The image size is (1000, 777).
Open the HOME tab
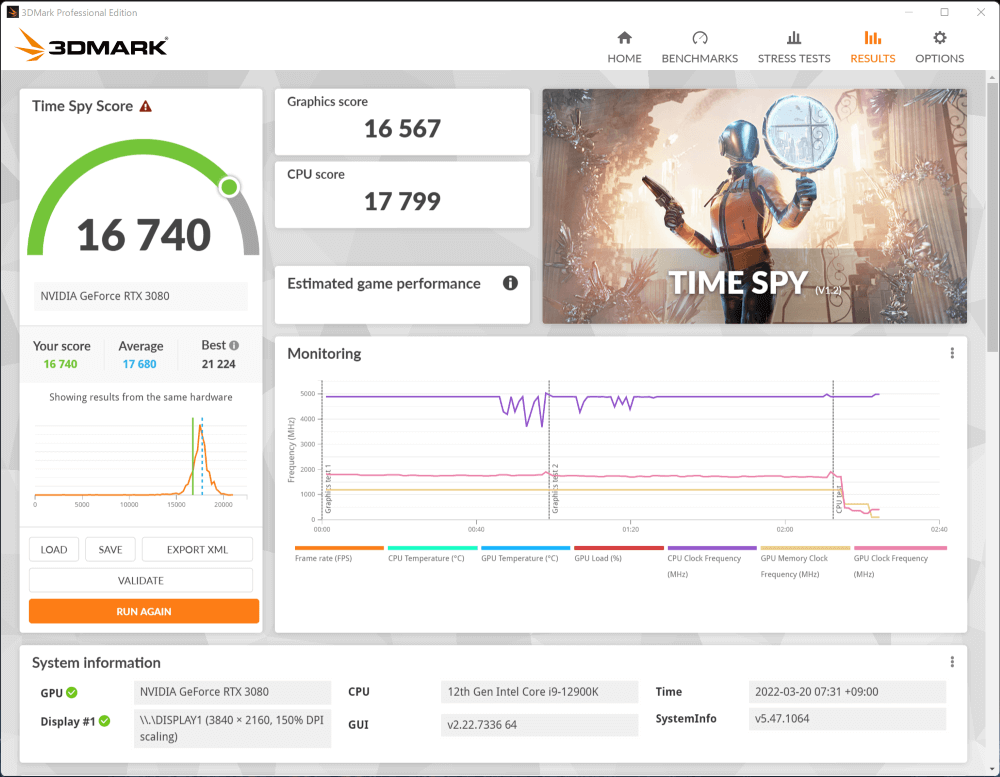(624, 47)
